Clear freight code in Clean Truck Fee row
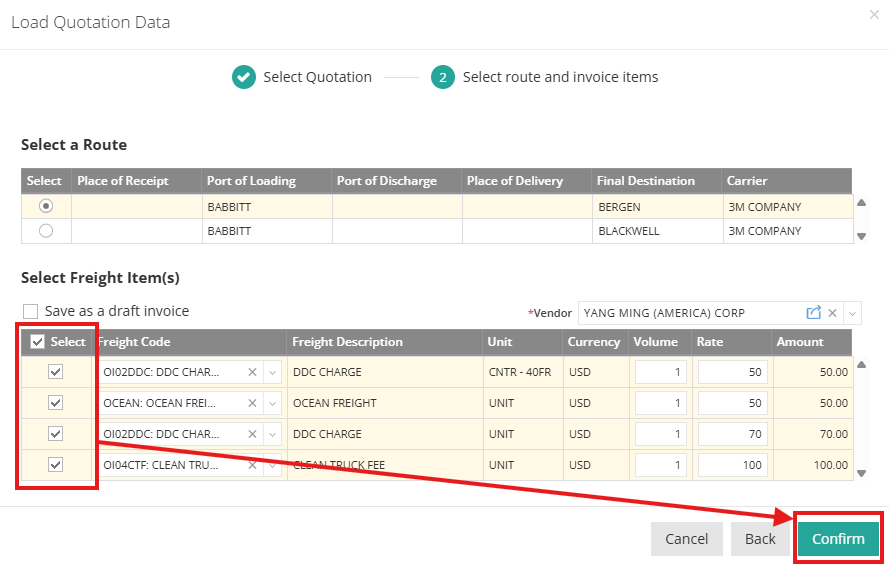This screenshot has height=566, width=889. pos(253,465)
